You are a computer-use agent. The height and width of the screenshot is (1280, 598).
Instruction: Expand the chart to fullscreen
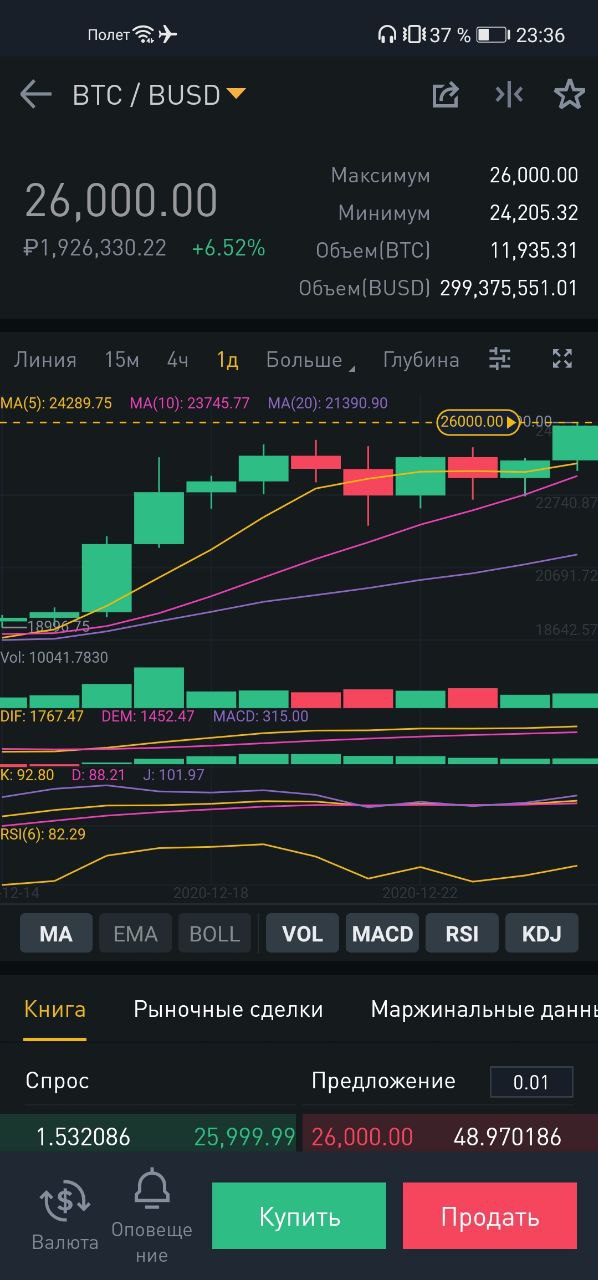pos(563,359)
